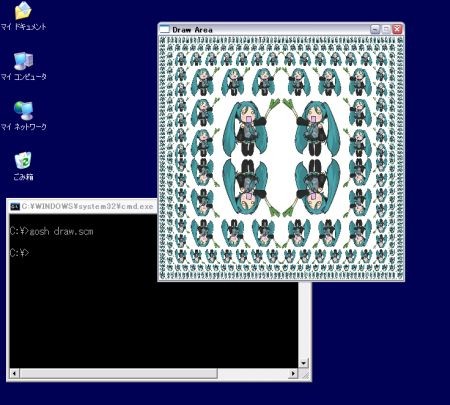Click the Draw Area title bar
The height and width of the screenshot is (405, 450).
click(281, 29)
